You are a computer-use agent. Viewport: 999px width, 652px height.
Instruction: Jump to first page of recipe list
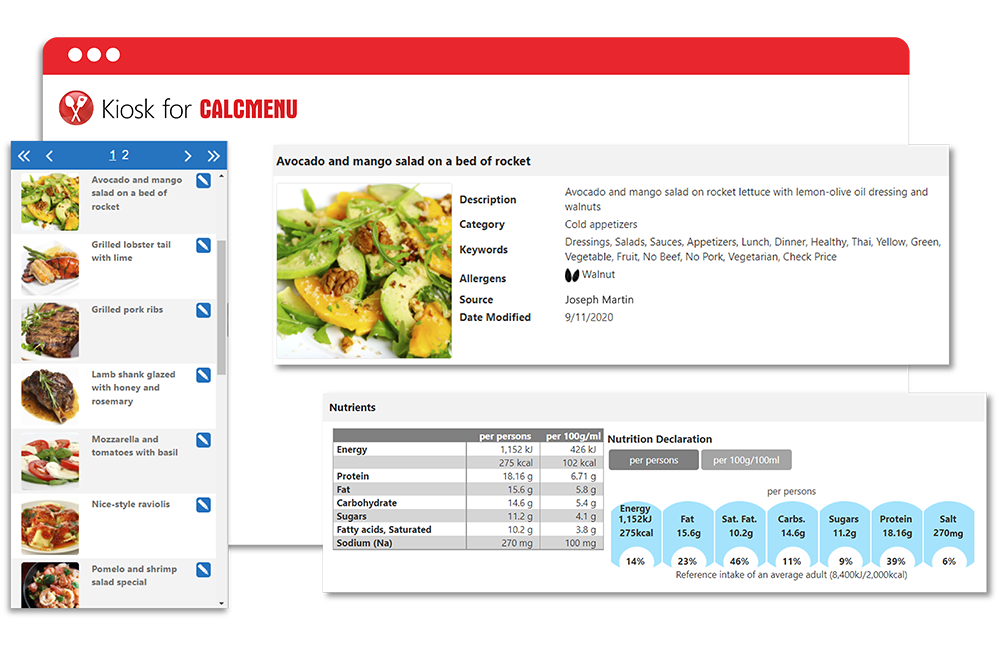point(24,156)
